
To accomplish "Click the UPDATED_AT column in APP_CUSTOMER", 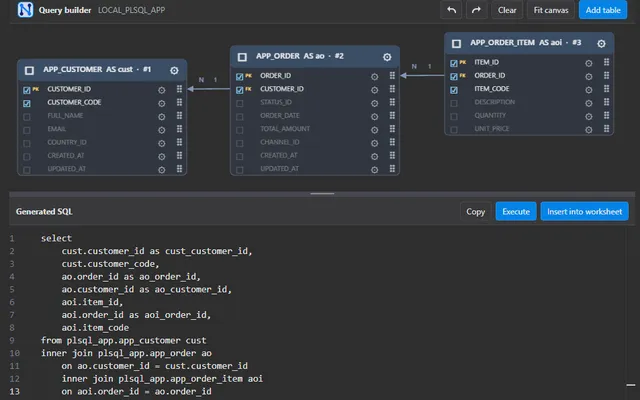I will (x=67, y=169).
